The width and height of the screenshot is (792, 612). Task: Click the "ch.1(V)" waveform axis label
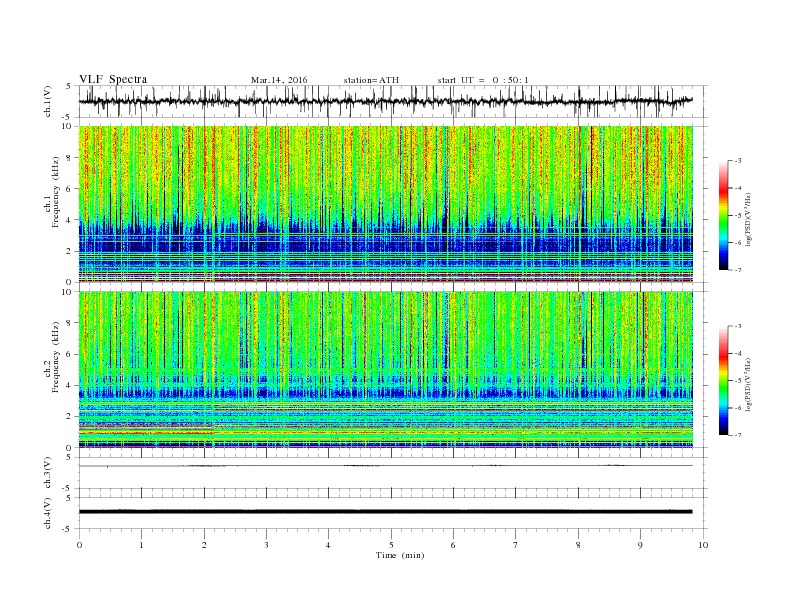tap(48, 101)
